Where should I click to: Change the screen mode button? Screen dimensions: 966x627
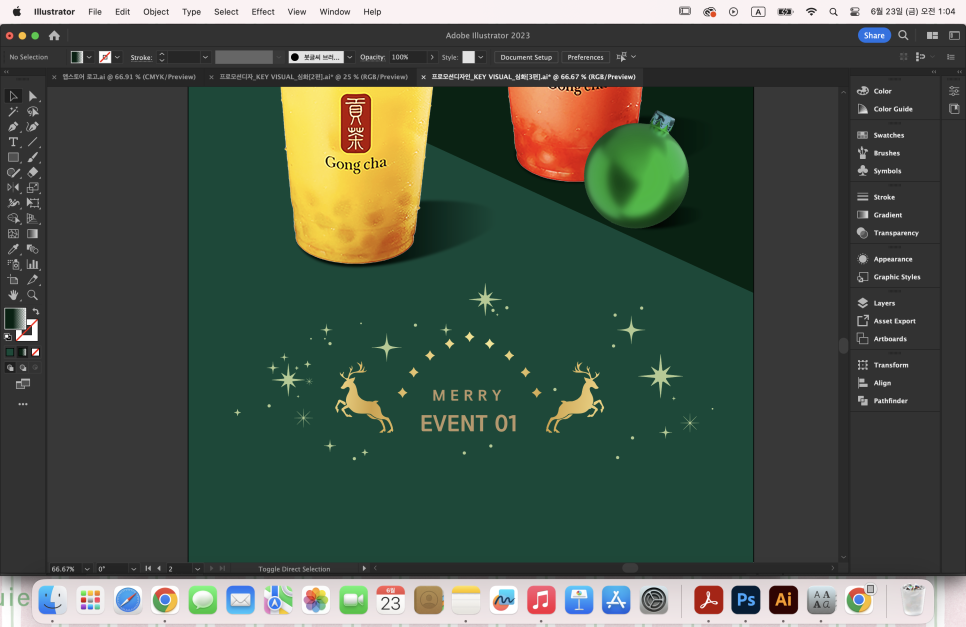tap(23, 384)
